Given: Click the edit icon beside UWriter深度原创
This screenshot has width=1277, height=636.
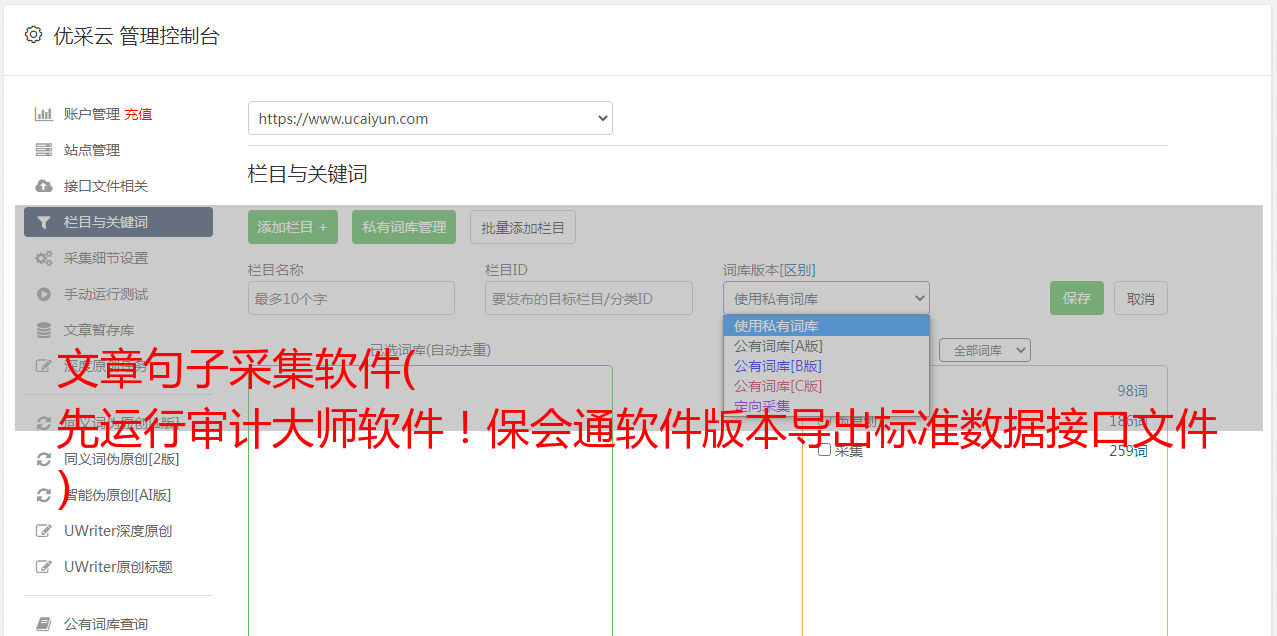Looking at the screenshot, I should click(x=44, y=531).
